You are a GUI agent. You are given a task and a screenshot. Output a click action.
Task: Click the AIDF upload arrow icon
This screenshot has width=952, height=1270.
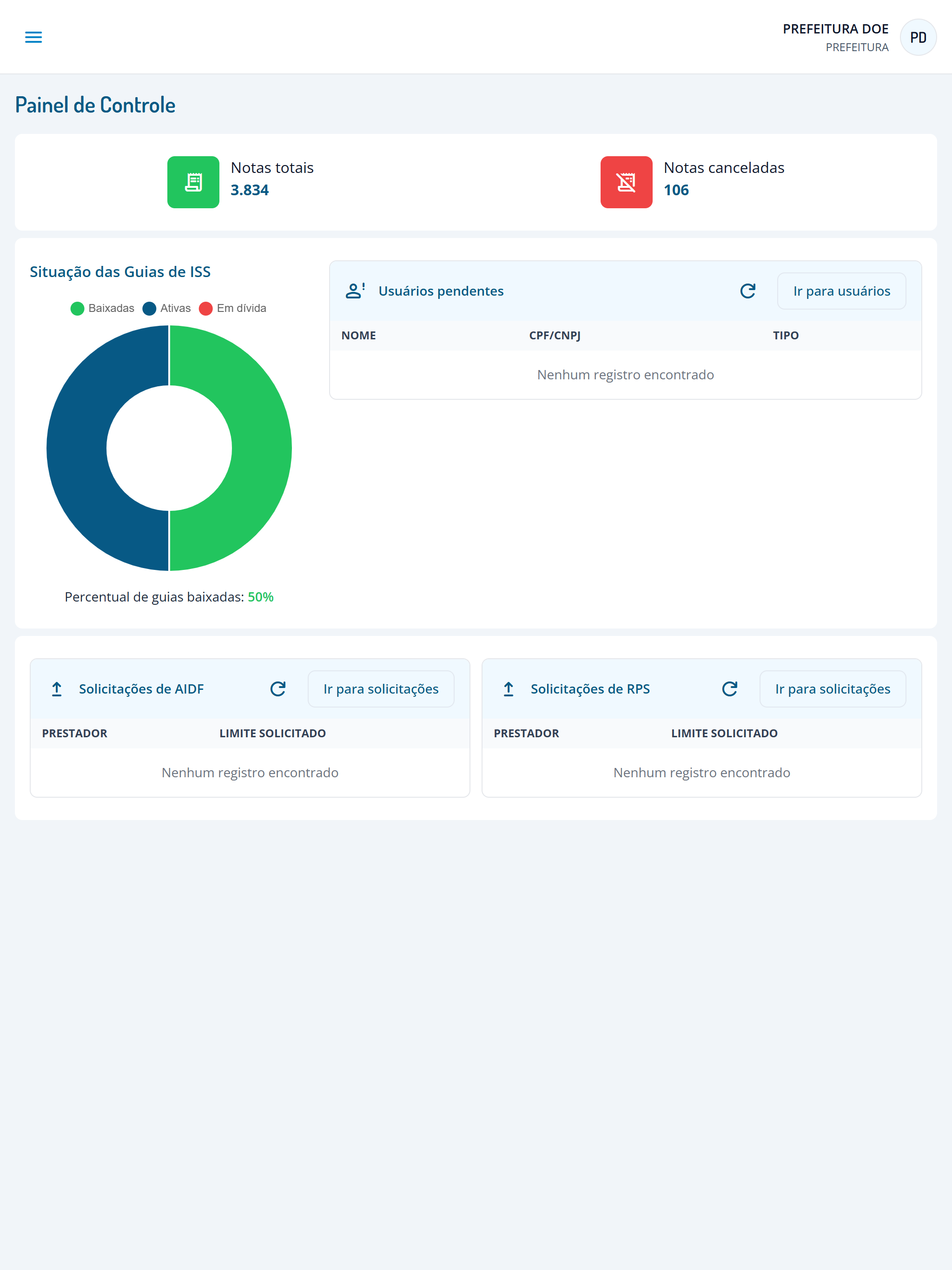pyautogui.click(x=56, y=689)
